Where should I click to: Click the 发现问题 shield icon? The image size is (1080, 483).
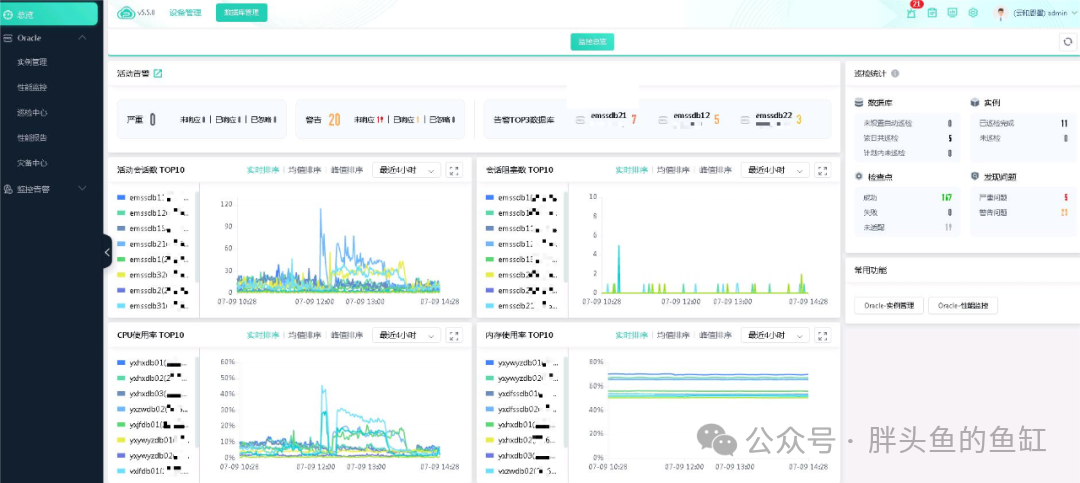pos(975,176)
